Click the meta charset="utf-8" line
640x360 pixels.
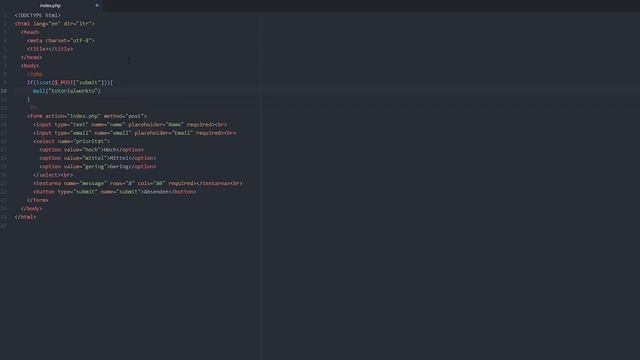coord(61,40)
